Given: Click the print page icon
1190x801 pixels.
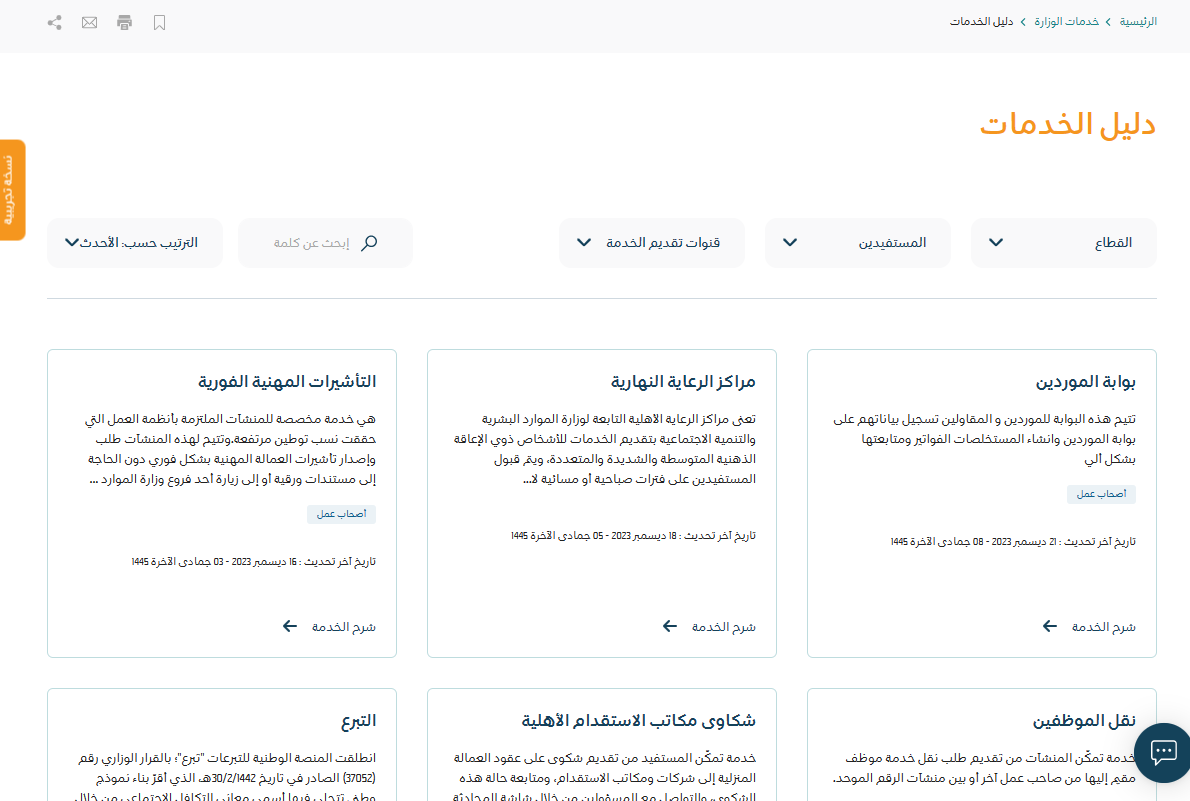Looking at the screenshot, I should tap(124, 22).
